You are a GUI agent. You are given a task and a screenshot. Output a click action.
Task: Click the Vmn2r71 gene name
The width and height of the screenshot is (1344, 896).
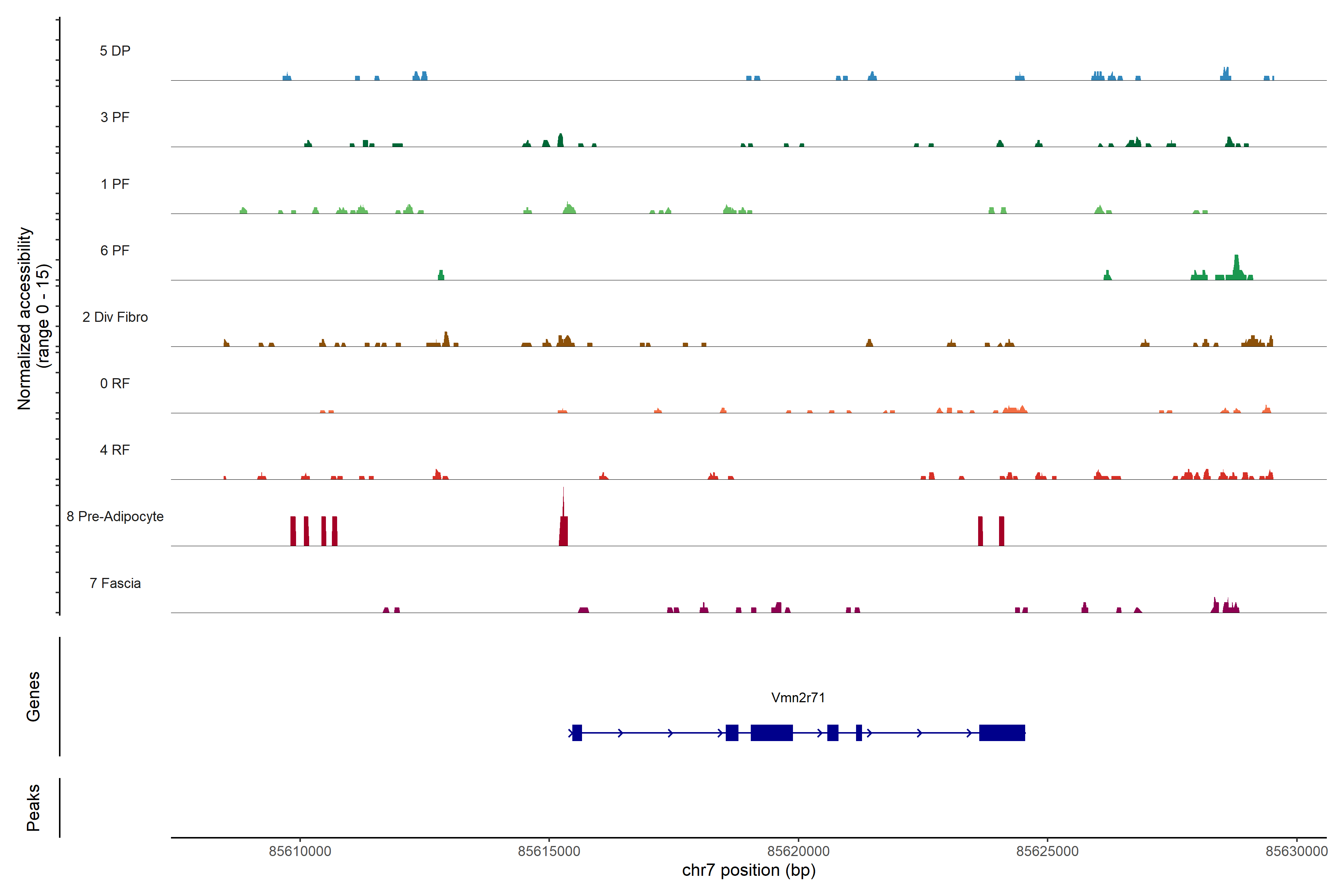click(798, 698)
